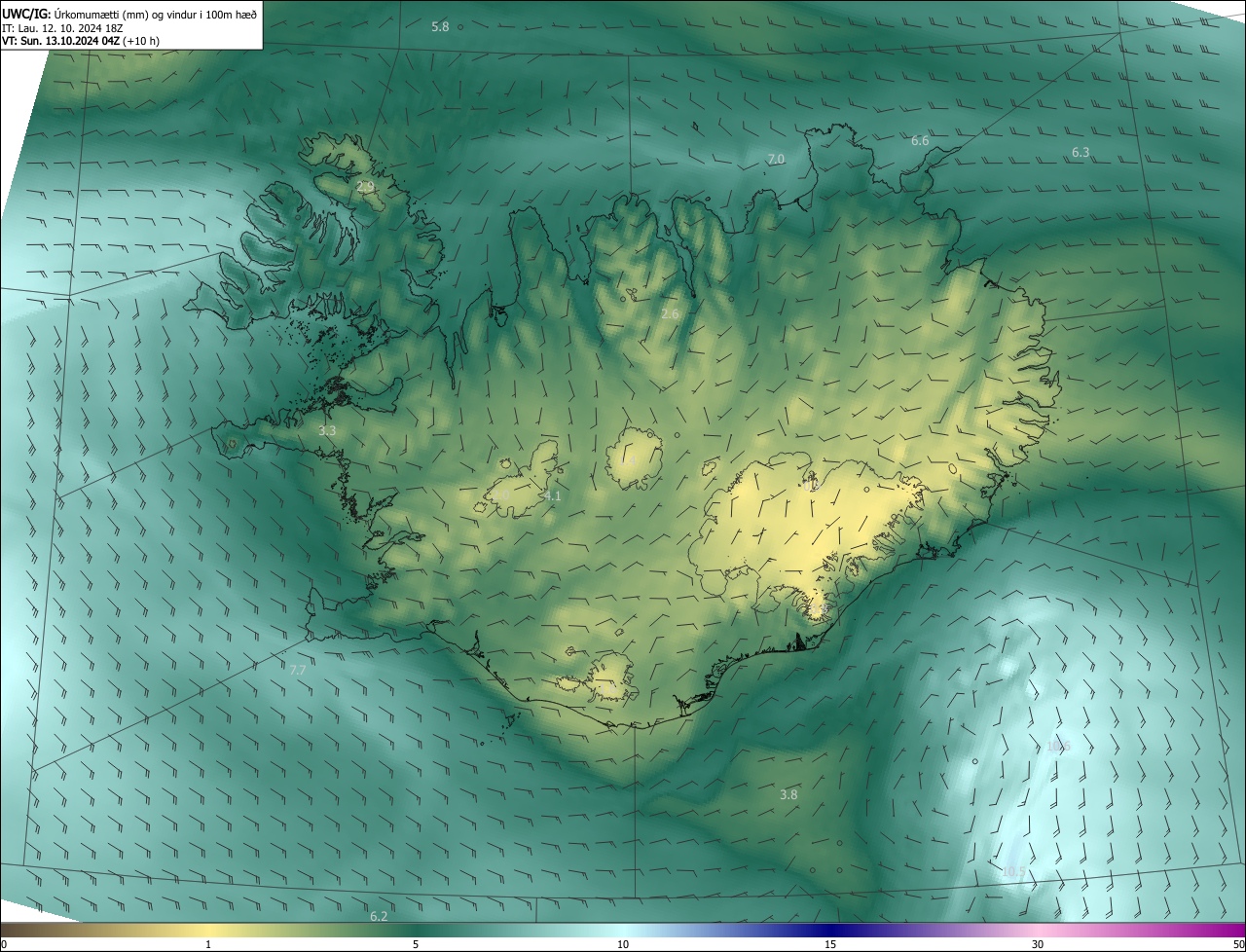The width and height of the screenshot is (1246, 952).
Task: Select the 2.6 value in north Iceland
Action: pyautogui.click(x=670, y=313)
